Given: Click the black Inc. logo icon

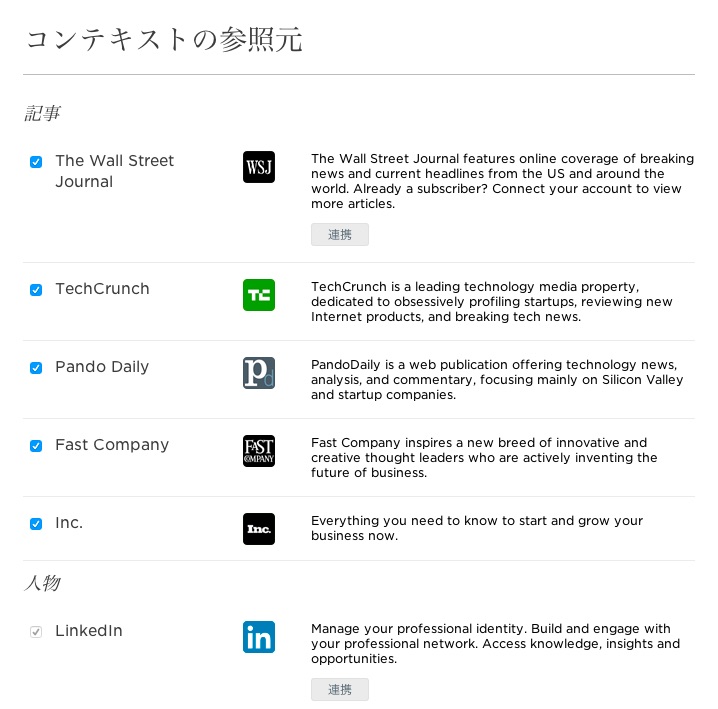Looking at the screenshot, I should [259, 529].
